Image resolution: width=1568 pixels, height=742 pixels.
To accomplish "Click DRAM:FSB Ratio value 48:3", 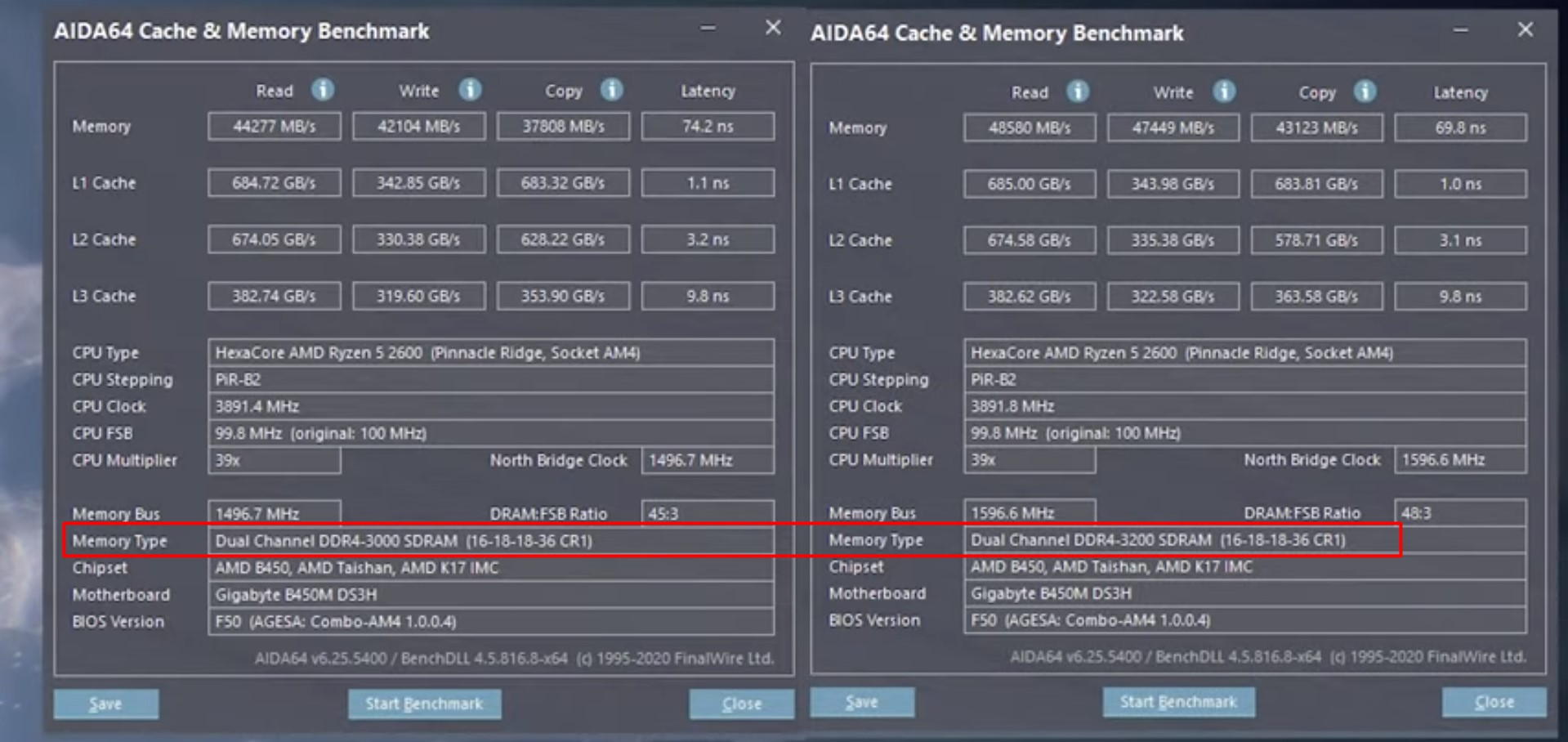I will 1461,513.
